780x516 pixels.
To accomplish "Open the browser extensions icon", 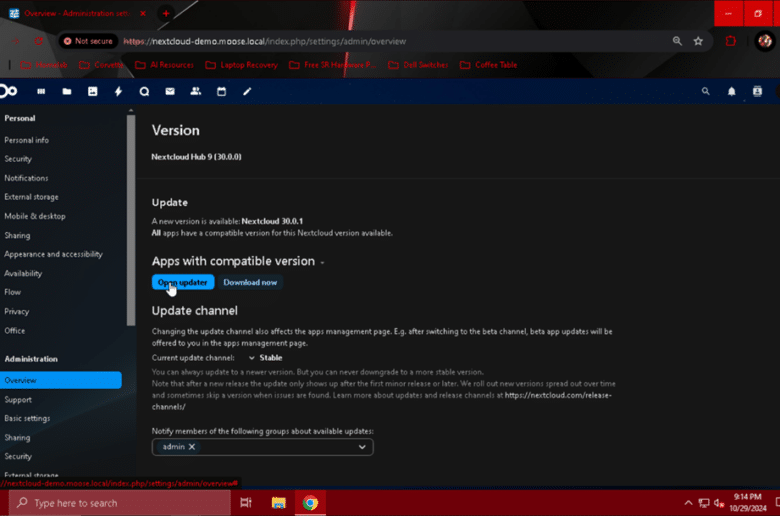I will (730, 41).
